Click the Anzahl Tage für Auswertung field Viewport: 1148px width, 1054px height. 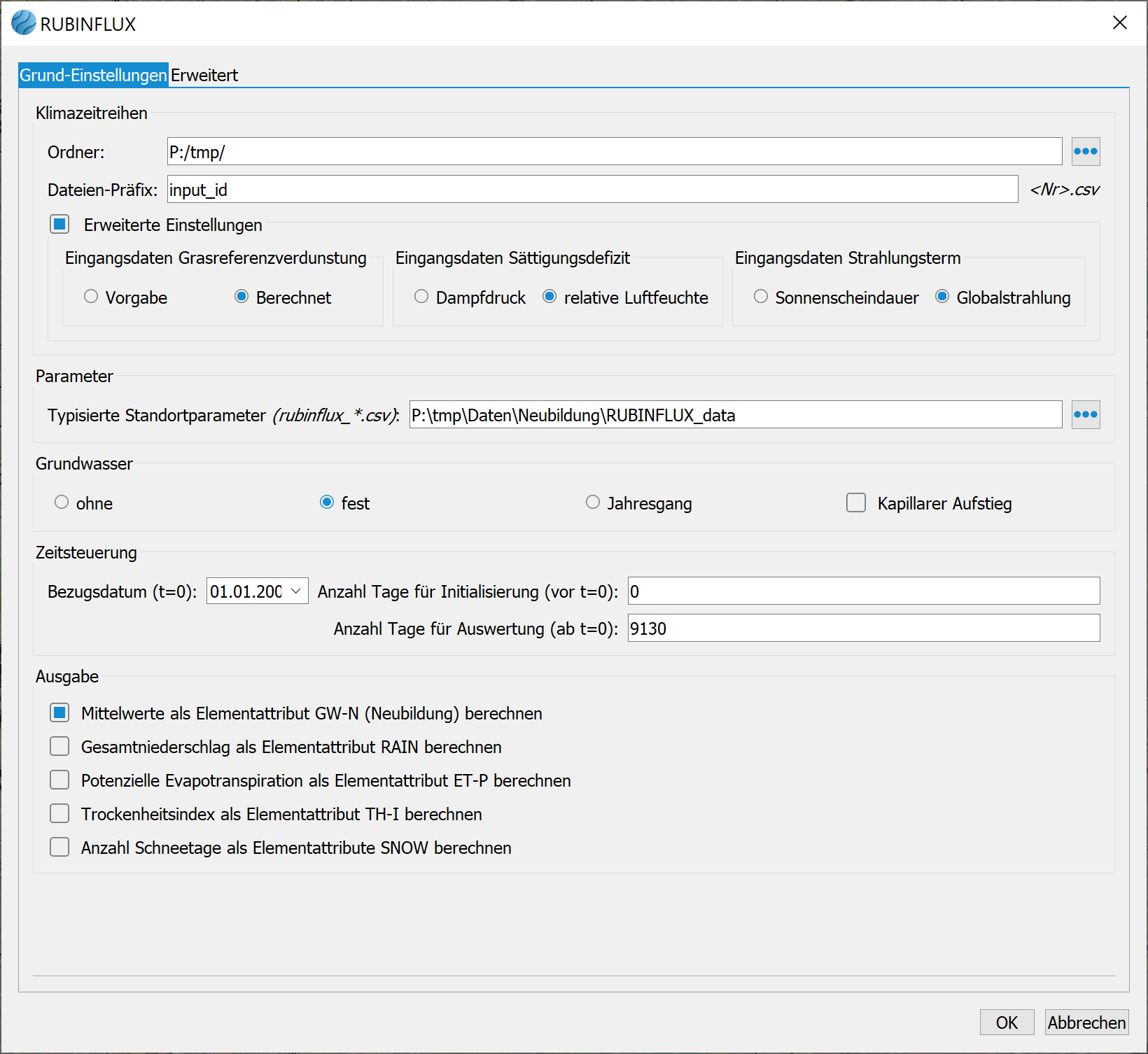[863, 628]
